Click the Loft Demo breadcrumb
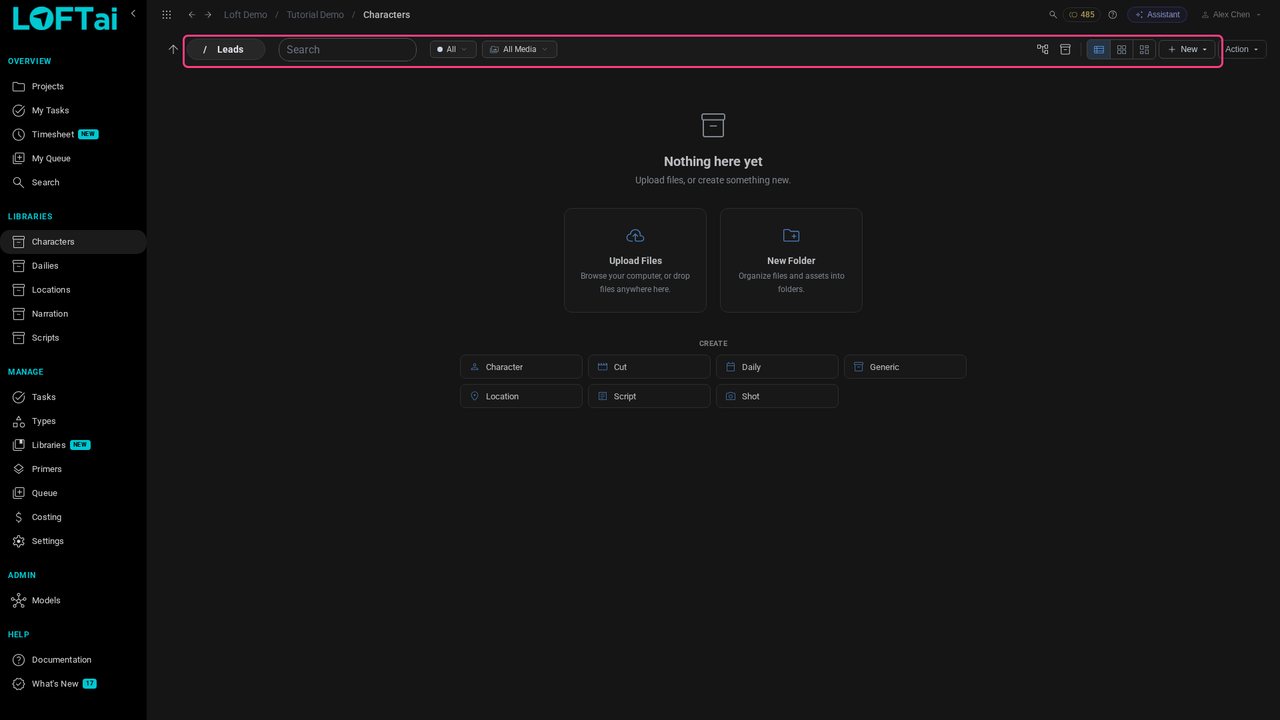The height and width of the screenshot is (720, 1280). tap(245, 15)
